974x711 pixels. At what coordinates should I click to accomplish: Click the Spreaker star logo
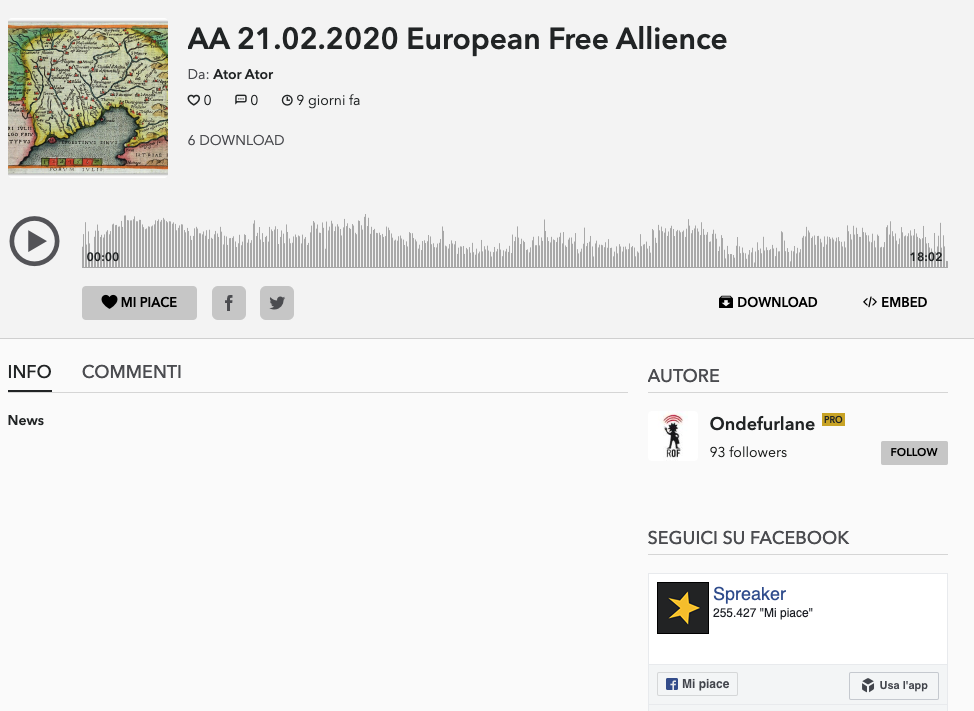[683, 608]
